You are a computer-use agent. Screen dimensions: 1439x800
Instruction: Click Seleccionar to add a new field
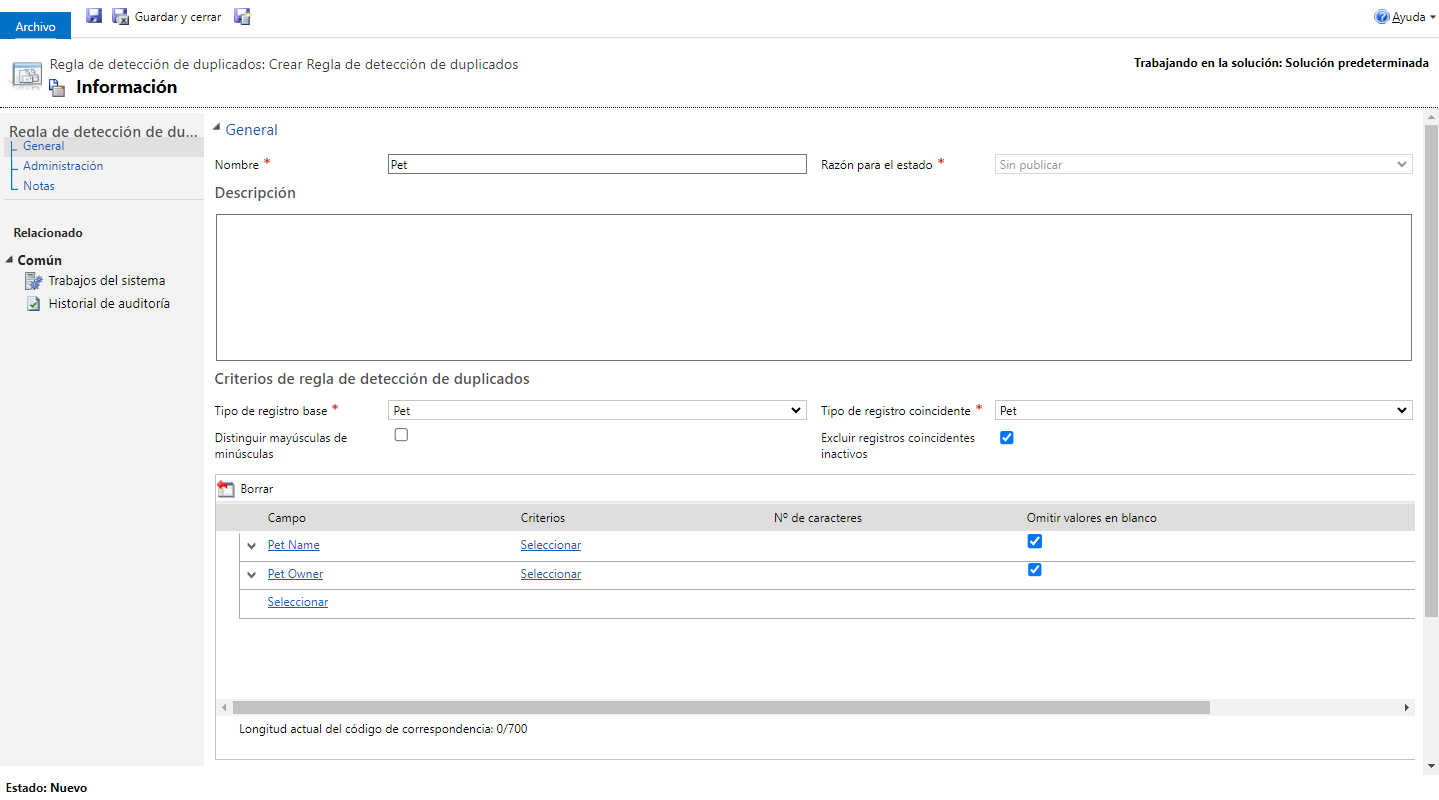pyautogui.click(x=298, y=602)
